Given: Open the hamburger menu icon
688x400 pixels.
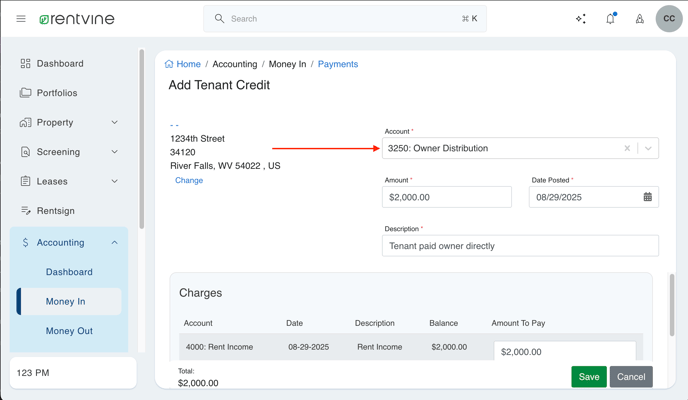Looking at the screenshot, I should point(21,19).
